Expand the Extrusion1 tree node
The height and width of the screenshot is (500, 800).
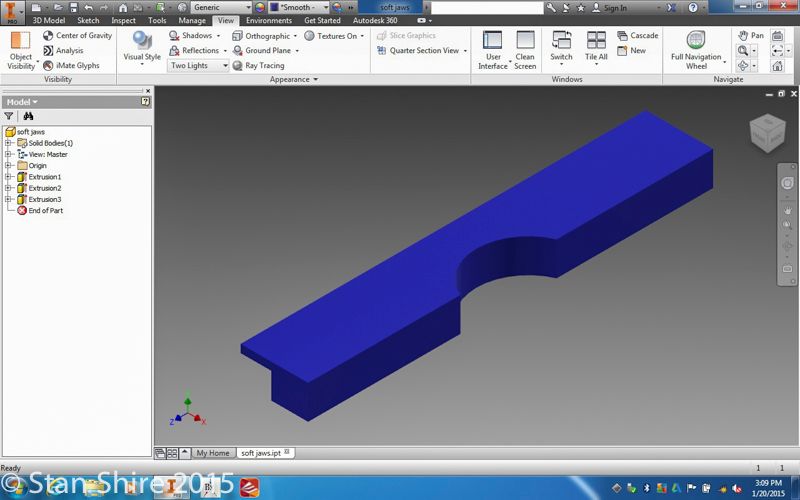pos(8,177)
